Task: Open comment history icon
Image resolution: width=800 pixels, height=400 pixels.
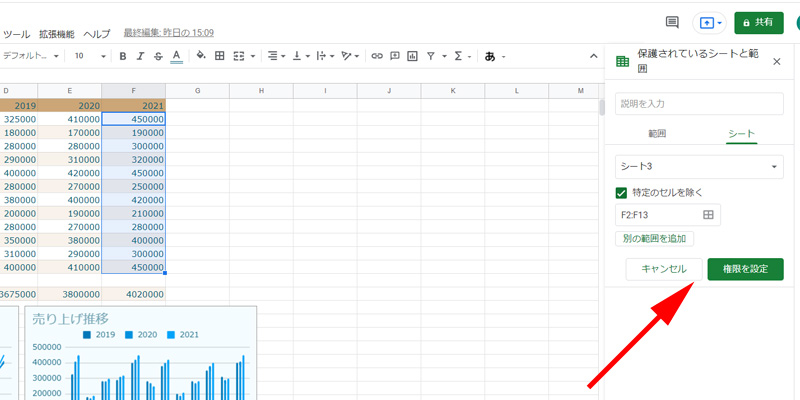Action: point(672,22)
